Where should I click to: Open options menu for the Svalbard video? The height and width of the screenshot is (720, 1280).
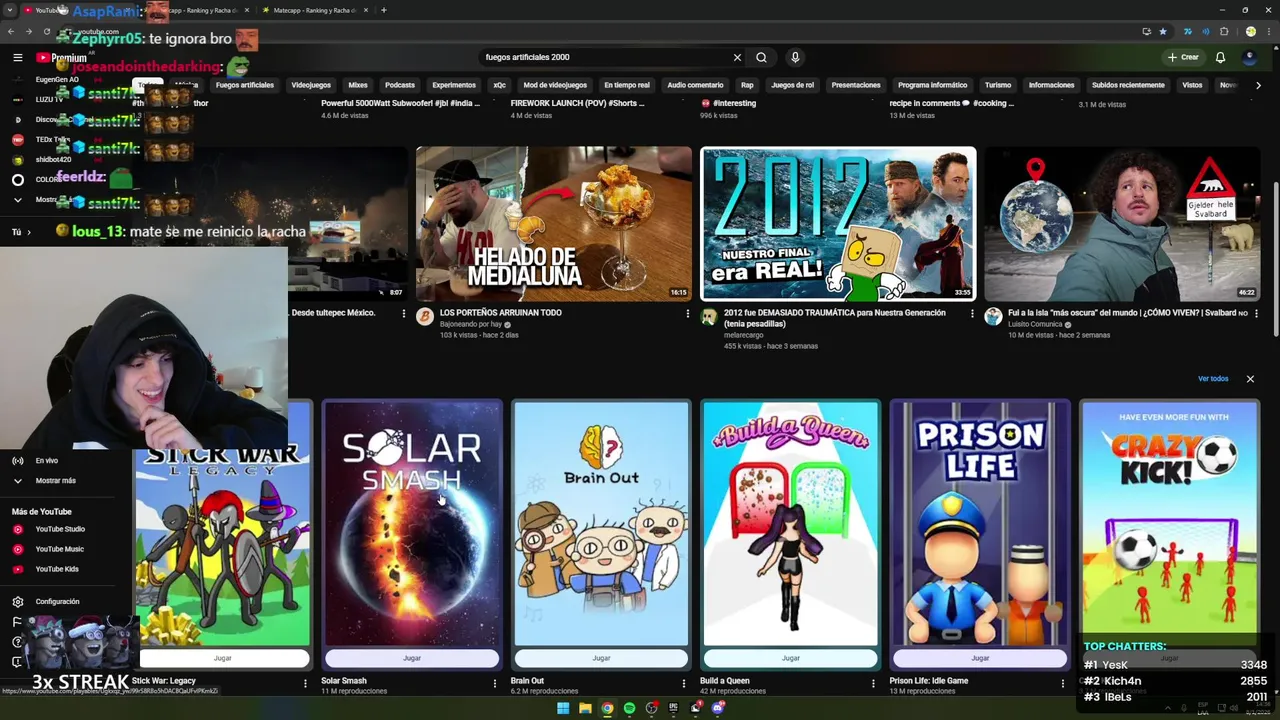(x=1256, y=313)
